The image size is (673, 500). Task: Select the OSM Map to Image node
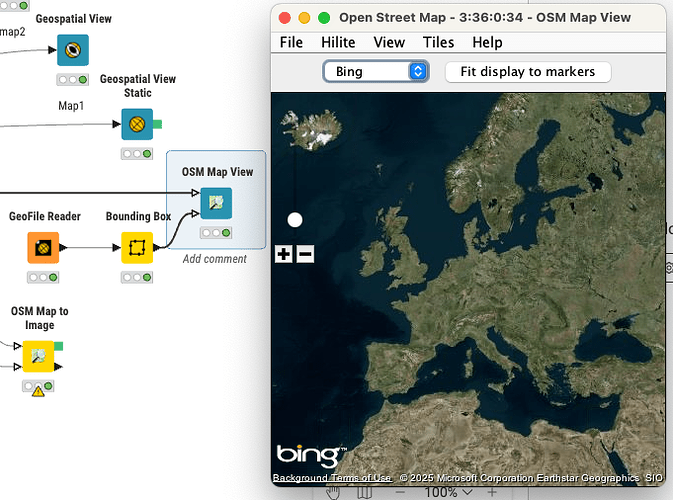38,356
